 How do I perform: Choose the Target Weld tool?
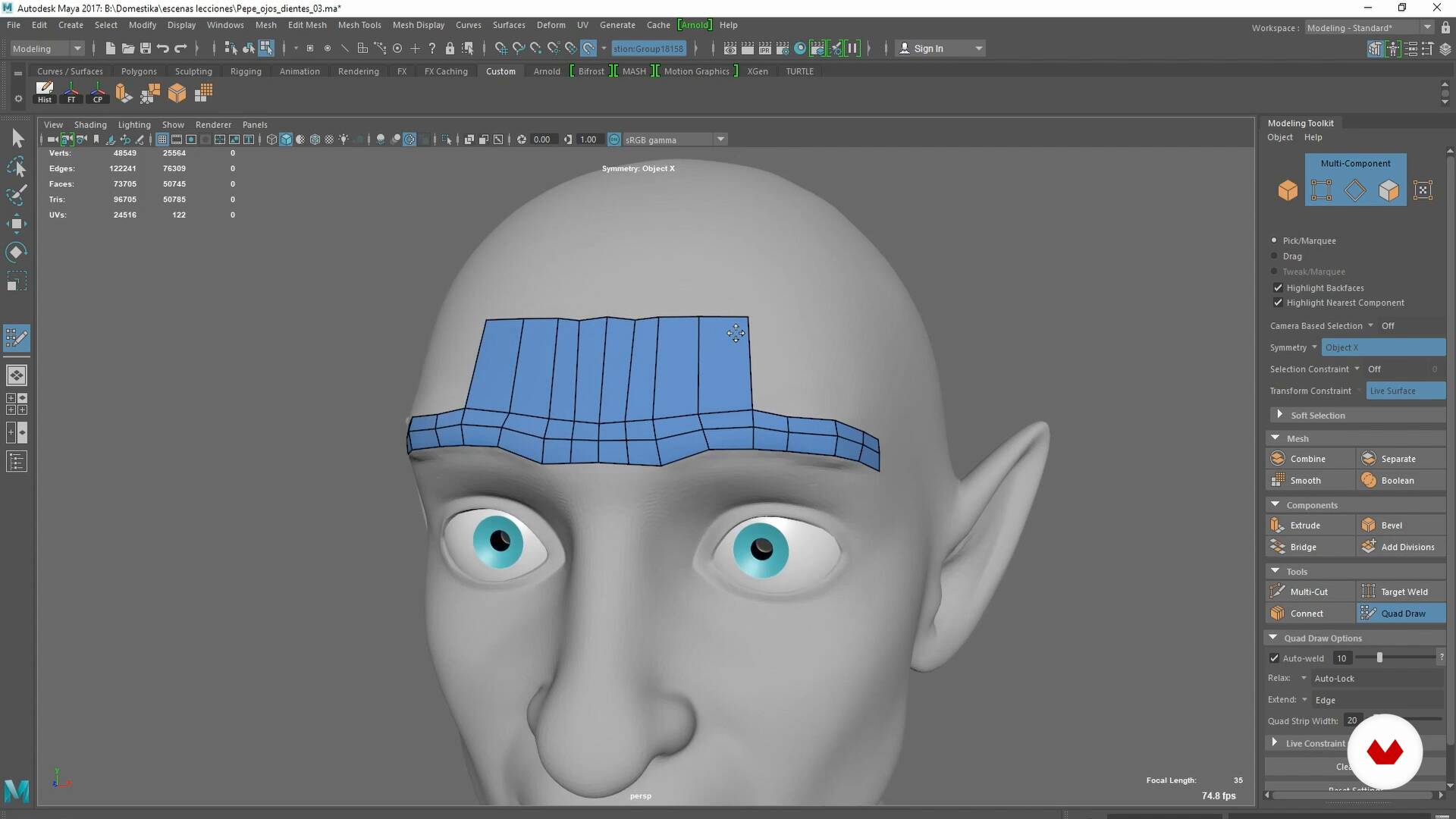tap(1403, 591)
